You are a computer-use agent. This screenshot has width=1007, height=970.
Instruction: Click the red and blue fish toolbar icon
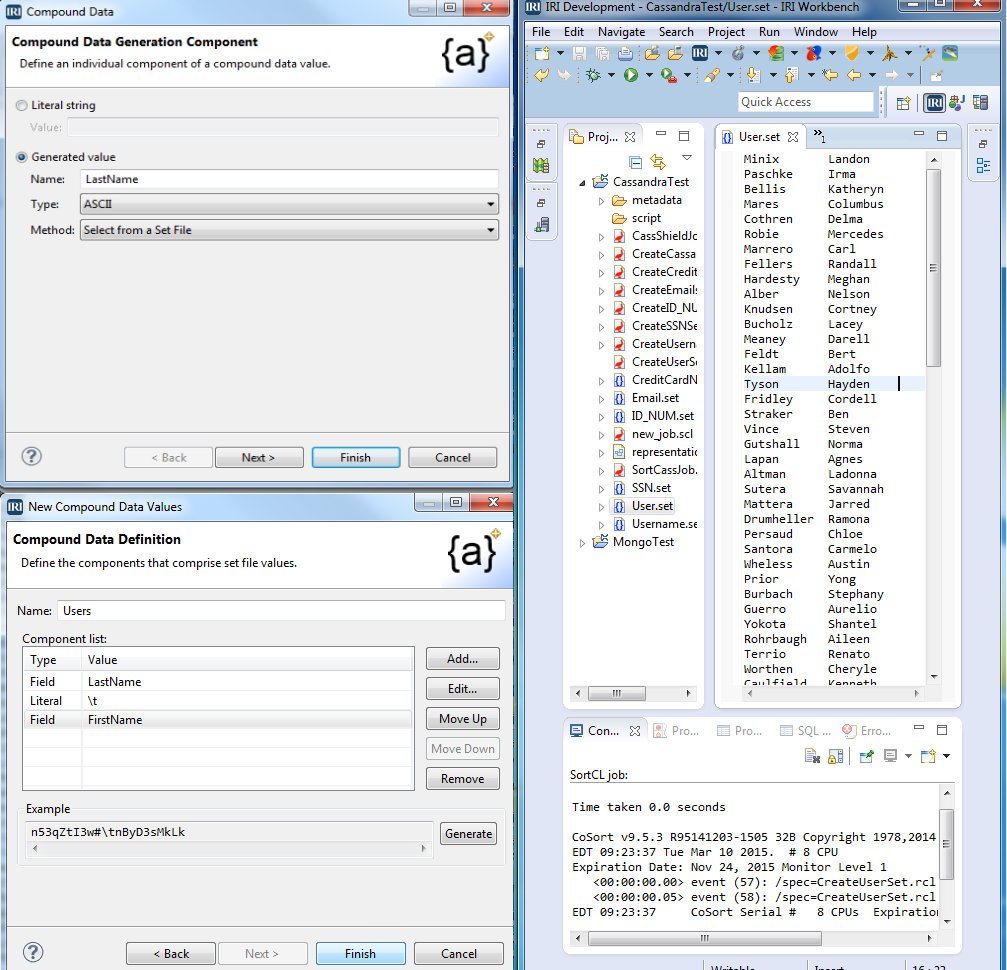click(814, 53)
